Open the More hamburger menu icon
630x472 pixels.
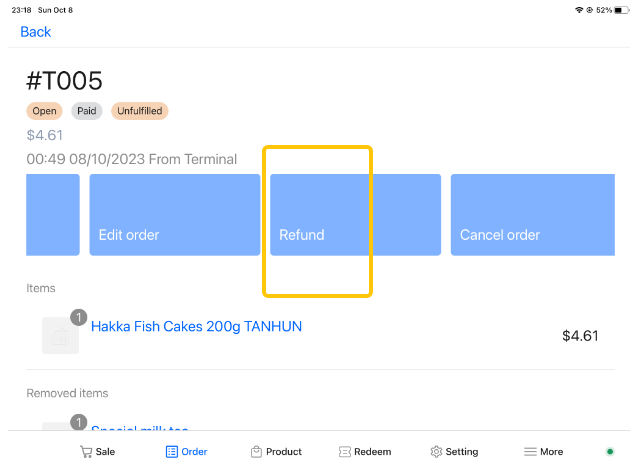click(x=530, y=452)
